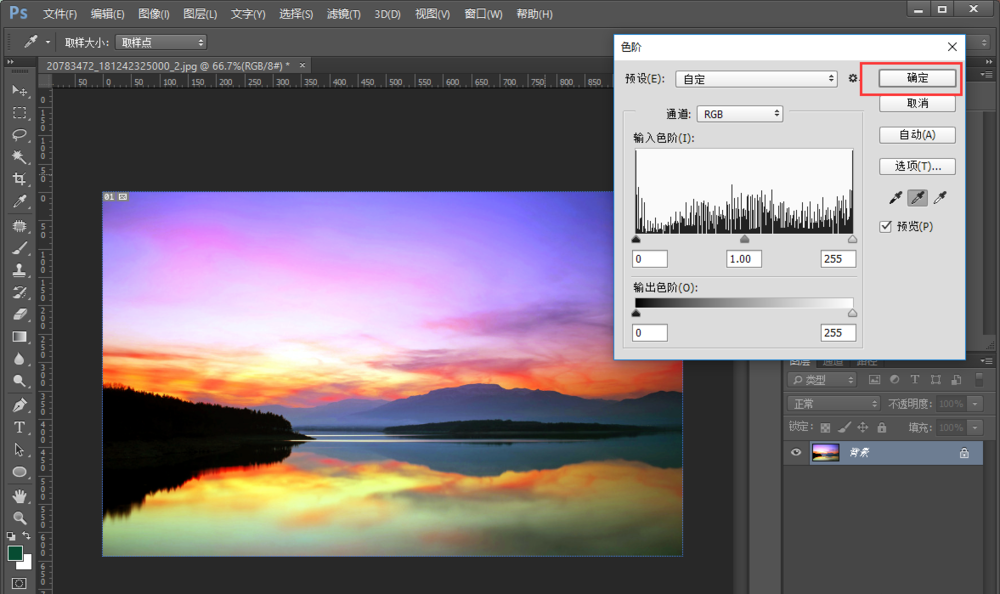Click the white point eyedropper in Levels
Viewport: 1000px width, 594px height.
939,198
